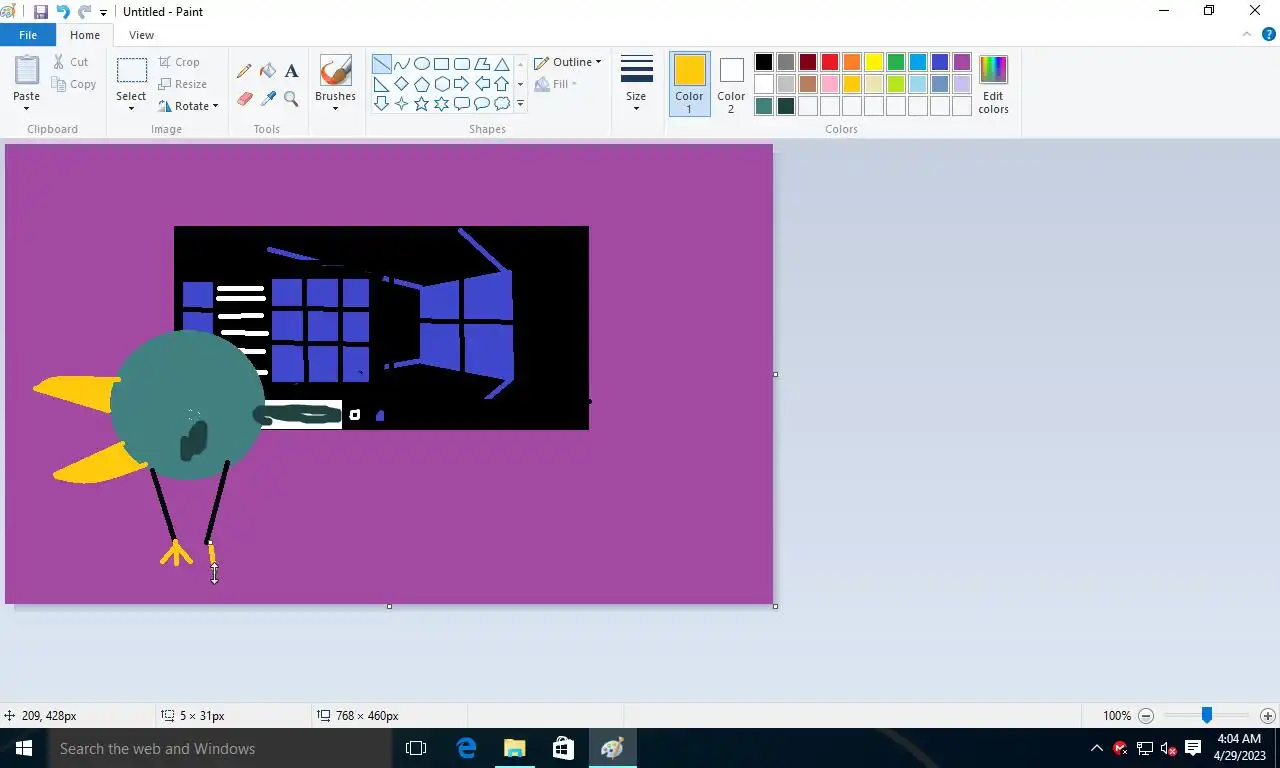Choose the Hexagon shape
1280x768 pixels.
(x=442, y=84)
